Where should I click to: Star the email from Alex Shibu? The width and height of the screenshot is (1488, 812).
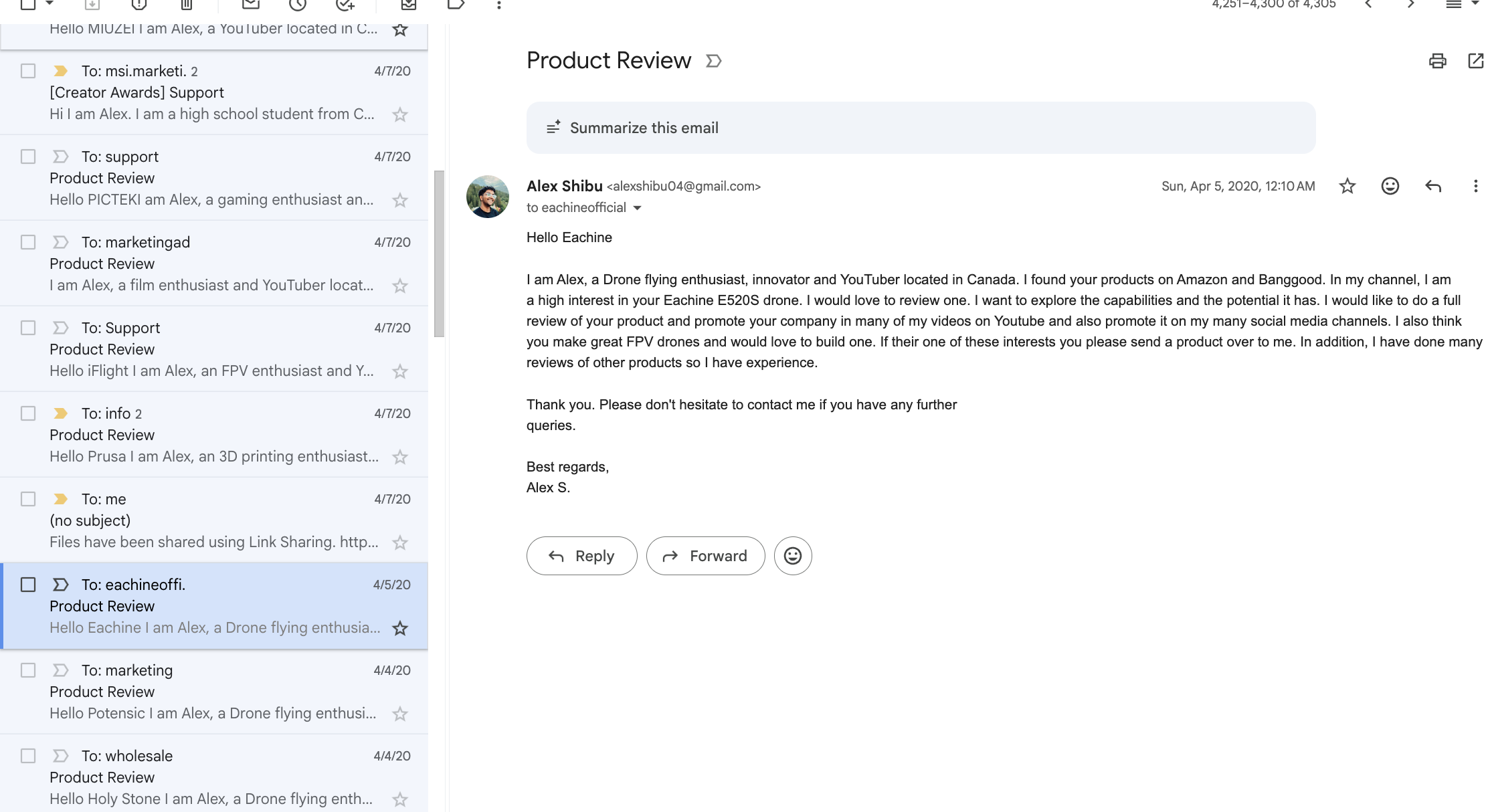click(1347, 186)
